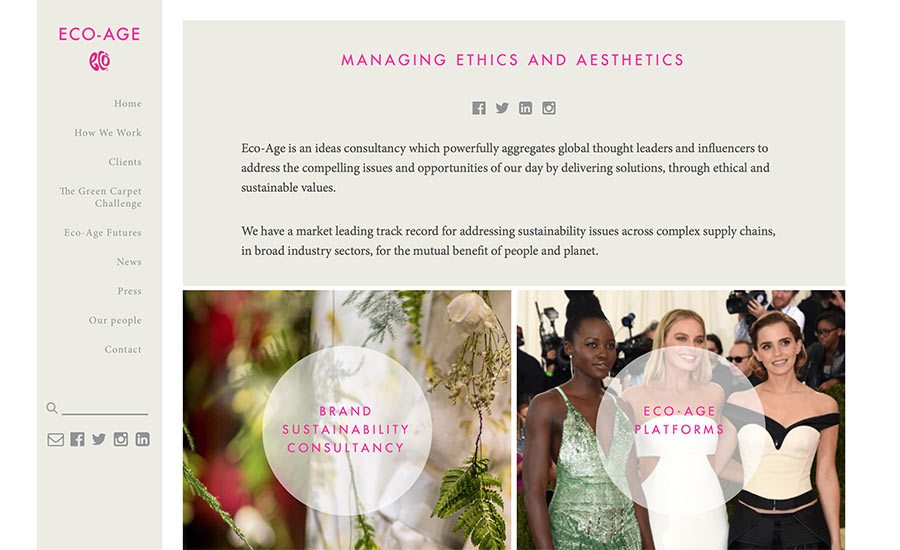Click the Facebook icon below the heading
The width and height of the screenshot is (900, 550).
[479, 108]
